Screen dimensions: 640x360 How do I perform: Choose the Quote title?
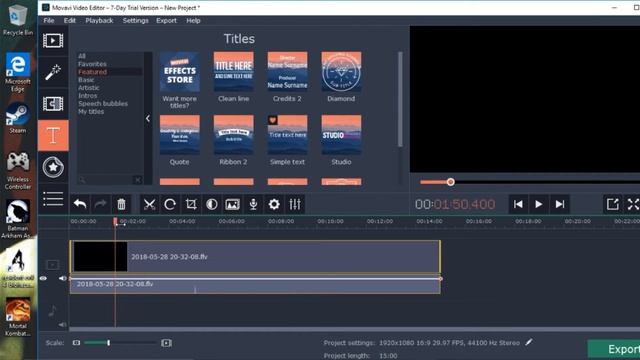180,135
